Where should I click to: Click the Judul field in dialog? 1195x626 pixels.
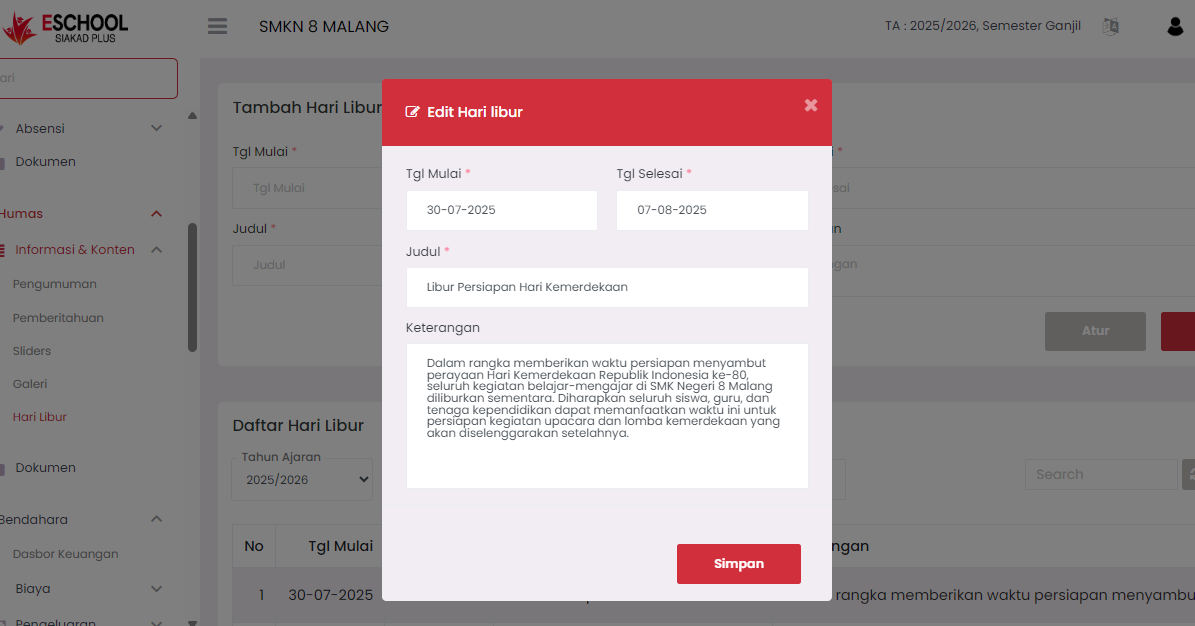coord(606,287)
